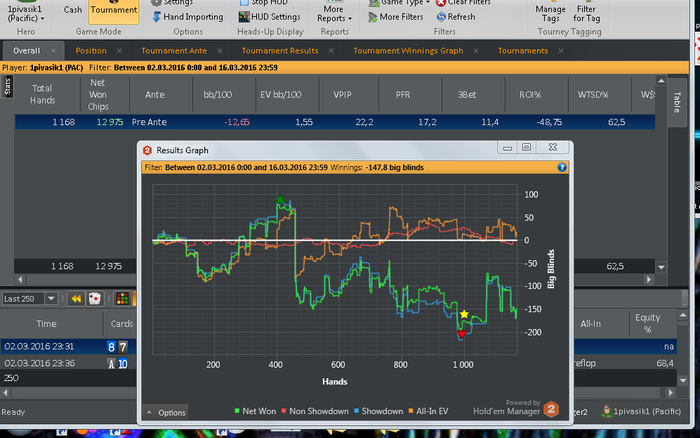Screen dimensions: 700x438
Task: Select Tournament game mode
Action: 113,10
